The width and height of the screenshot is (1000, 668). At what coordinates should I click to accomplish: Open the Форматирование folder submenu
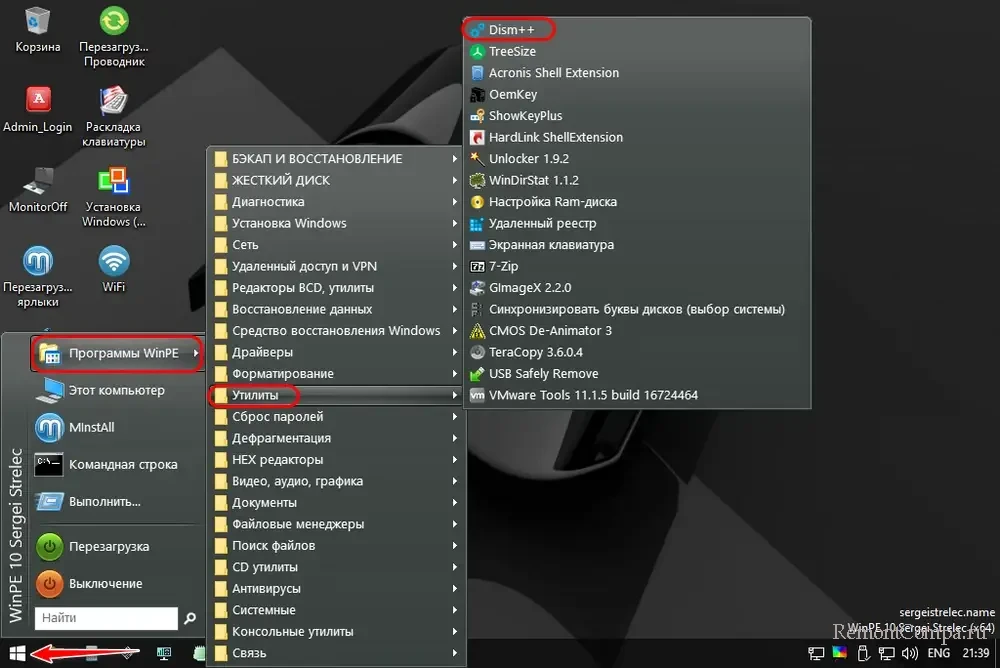(336, 374)
